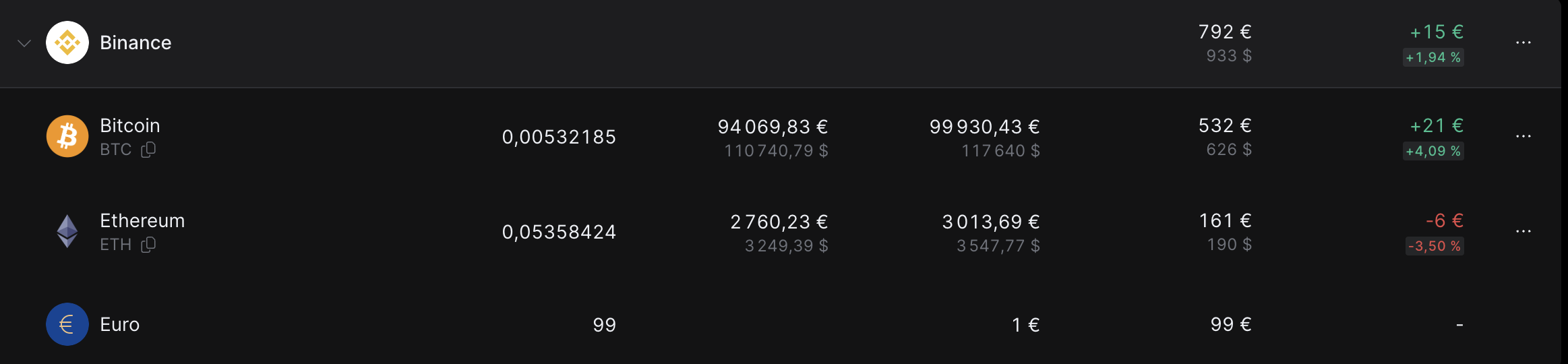Image resolution: width=1568 pixels, height=364 pixels.
Task: Open more options for Ethereum row
Action: pyautogui.click(x=1523, y=231)
